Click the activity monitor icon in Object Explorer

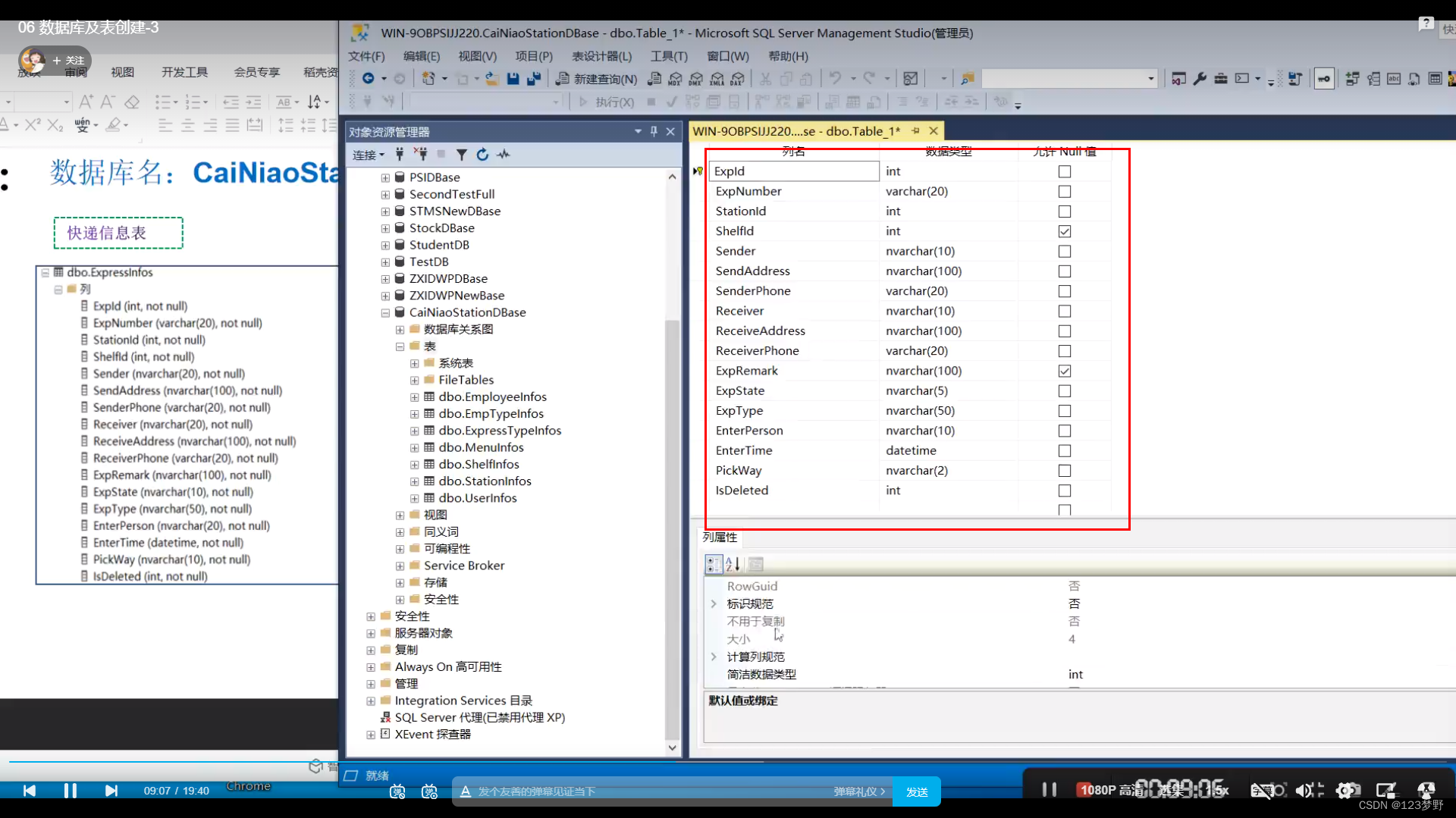click(x=504, y=155)
